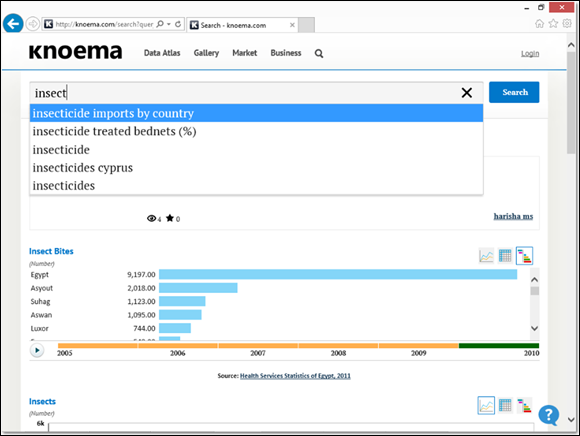Screen dimensions: 580x436
Task: Open browser favorites star icon
Action: point(553,24)
